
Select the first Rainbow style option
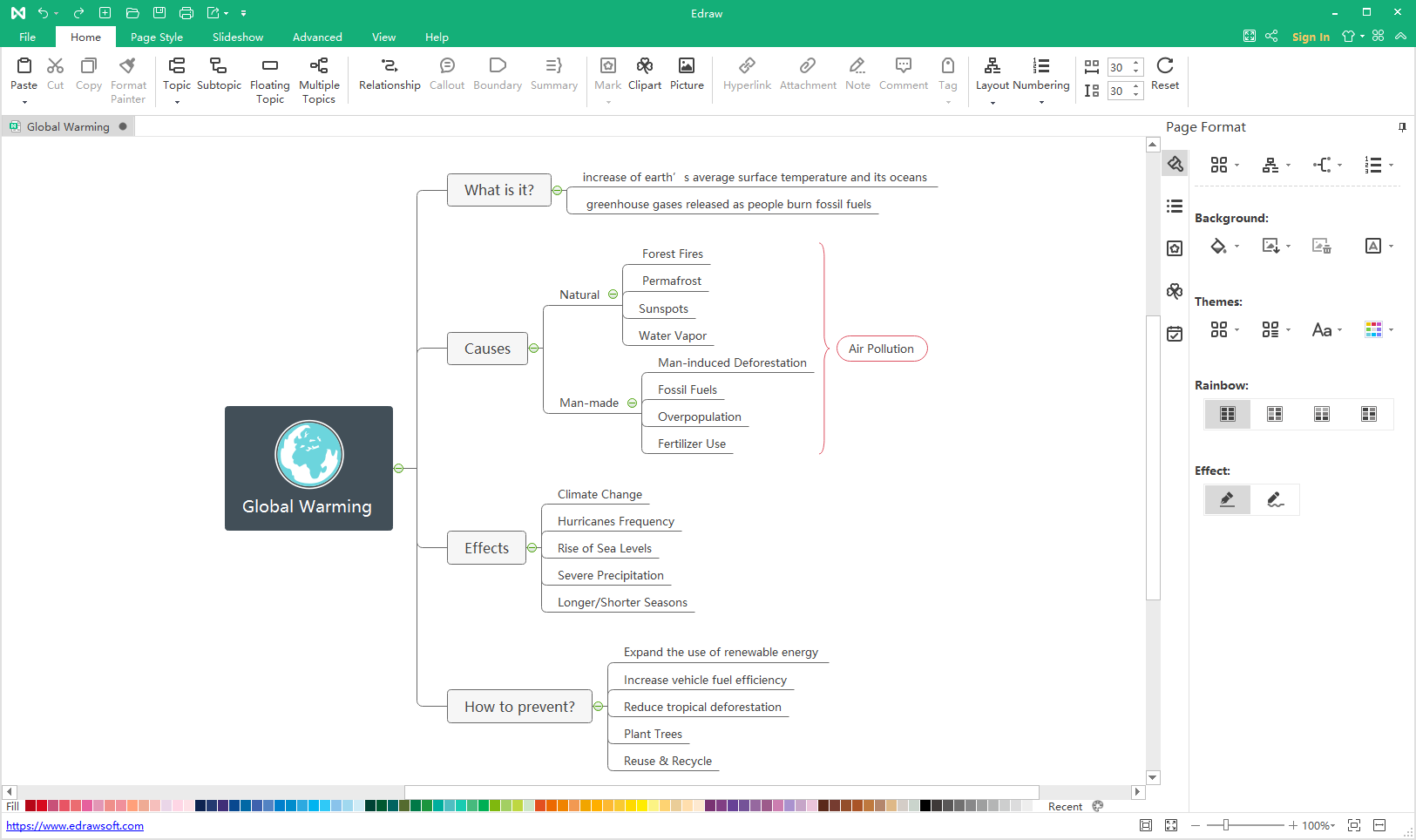pyautogui.click(x=1228, y=414)
